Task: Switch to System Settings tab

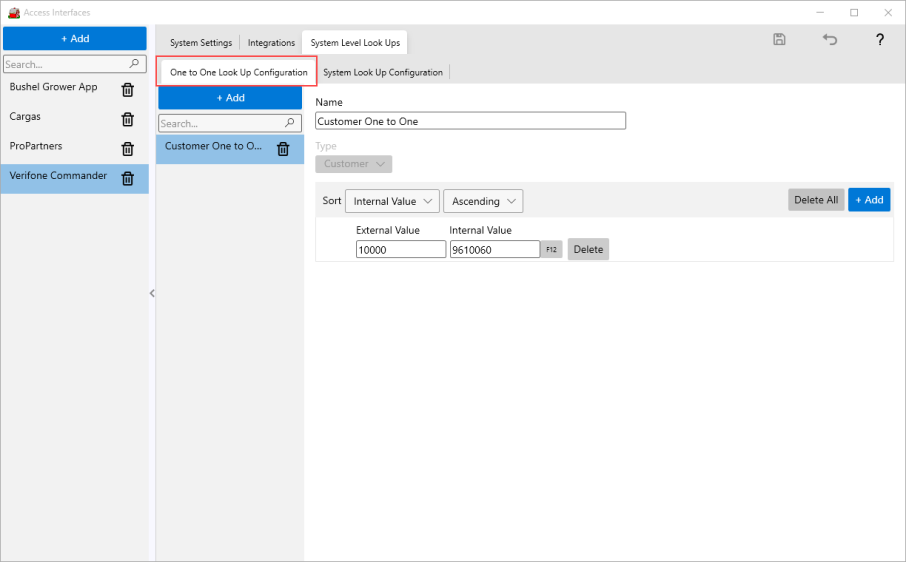Action: click(x=200, y=43)
